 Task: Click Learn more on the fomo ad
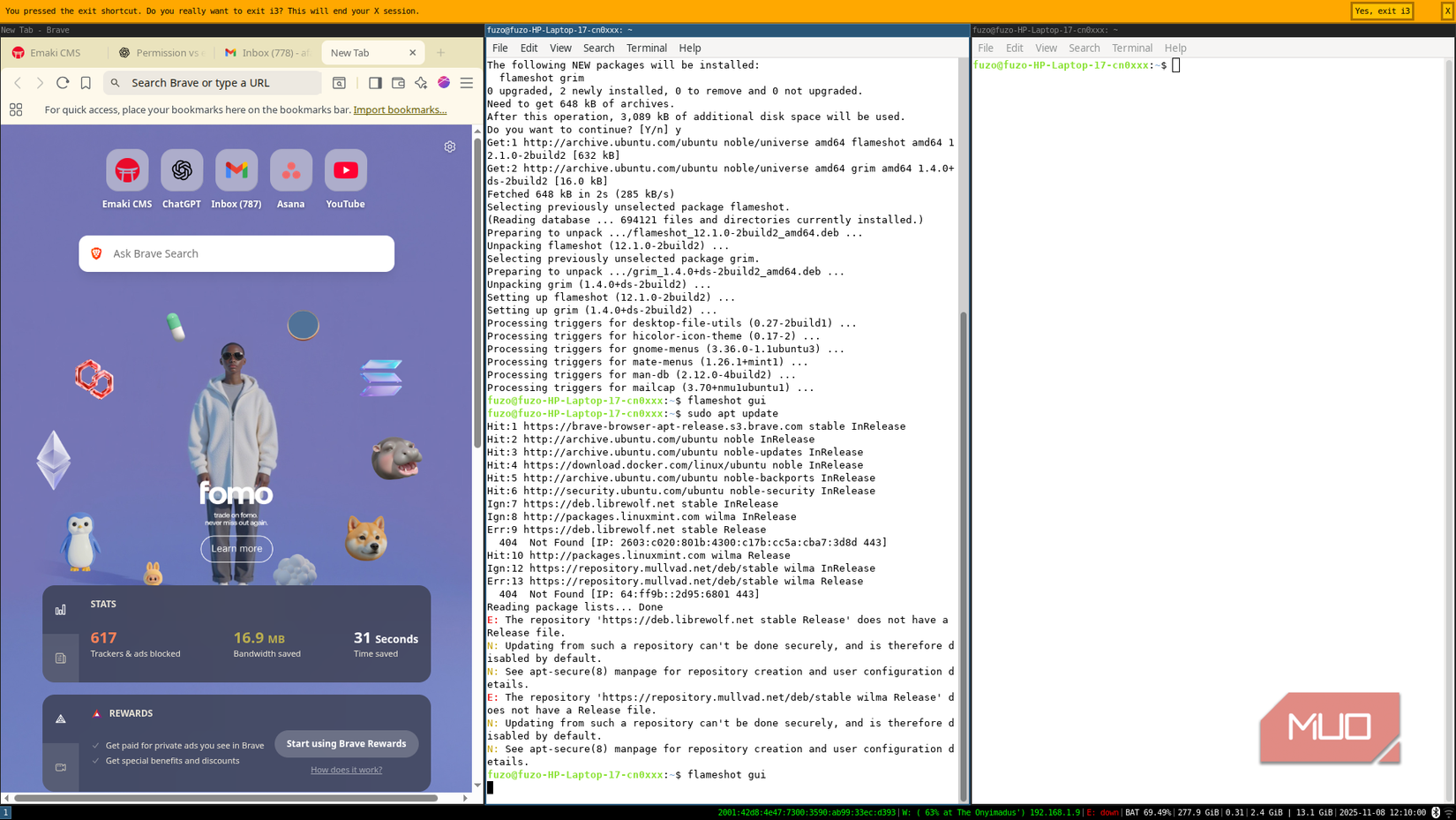coord(236,548)
